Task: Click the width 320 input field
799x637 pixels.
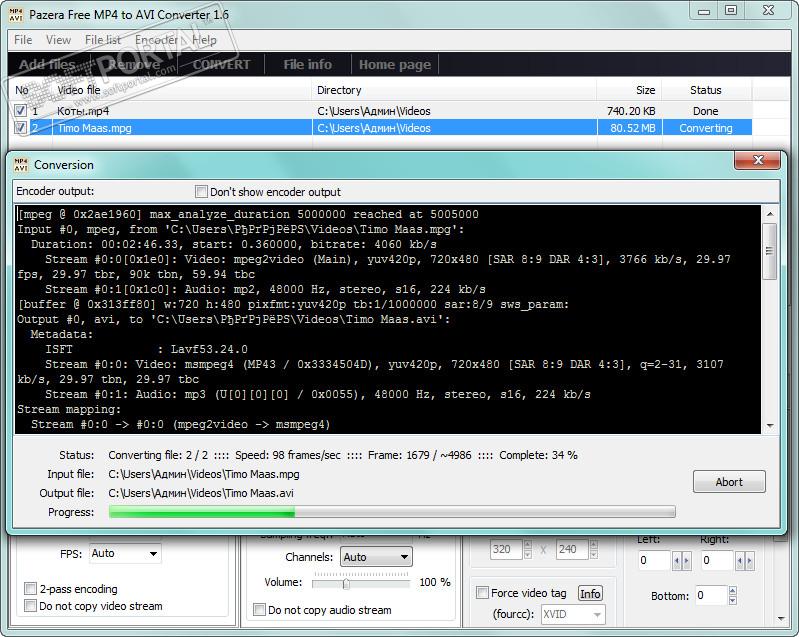Action: [x=507, y=549]
